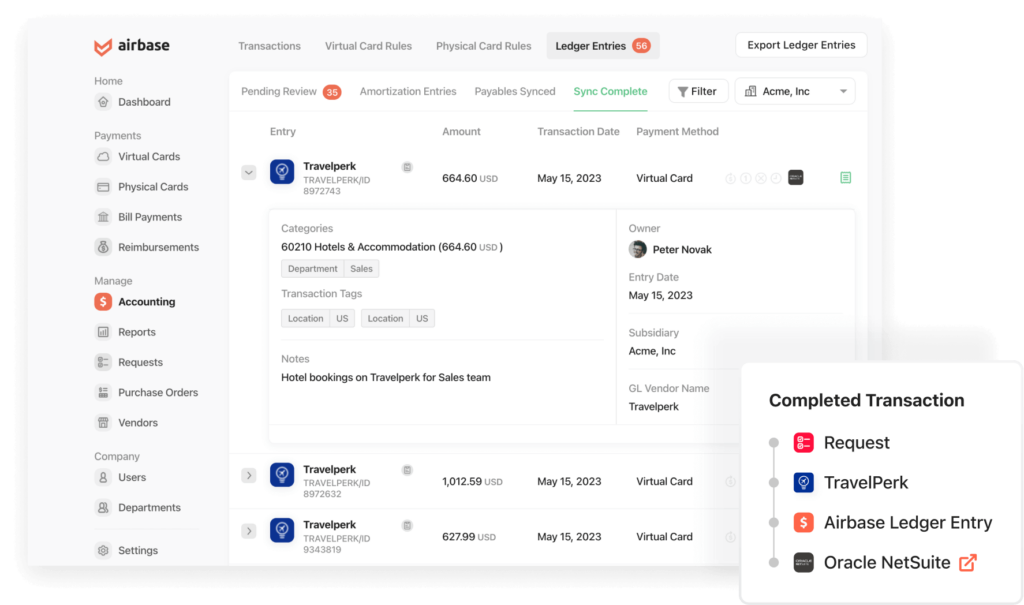This screenshot has width=1024, height=605.
Task: Open Settings gear icon
Action: (103, 550)
